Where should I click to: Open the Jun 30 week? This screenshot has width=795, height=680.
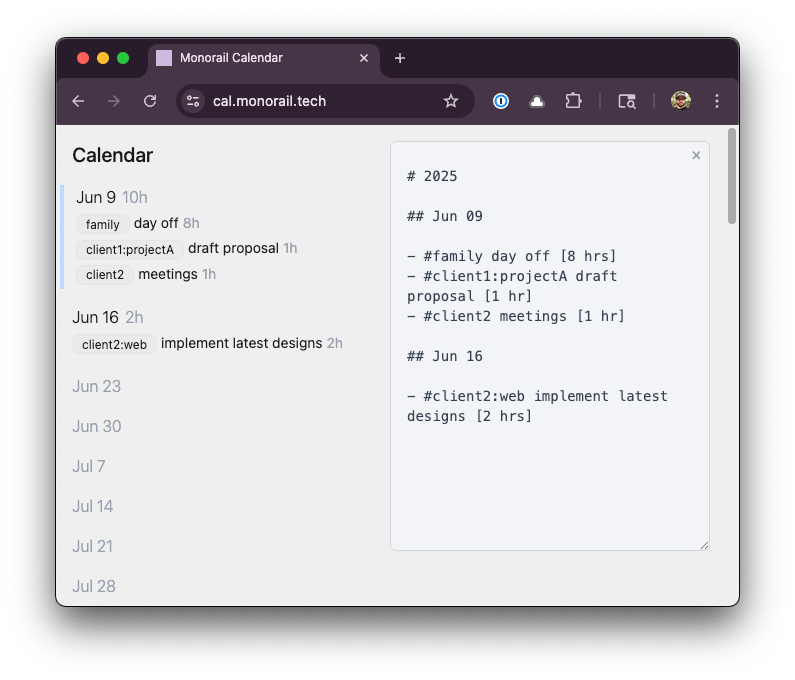click(x=97, y=426)
